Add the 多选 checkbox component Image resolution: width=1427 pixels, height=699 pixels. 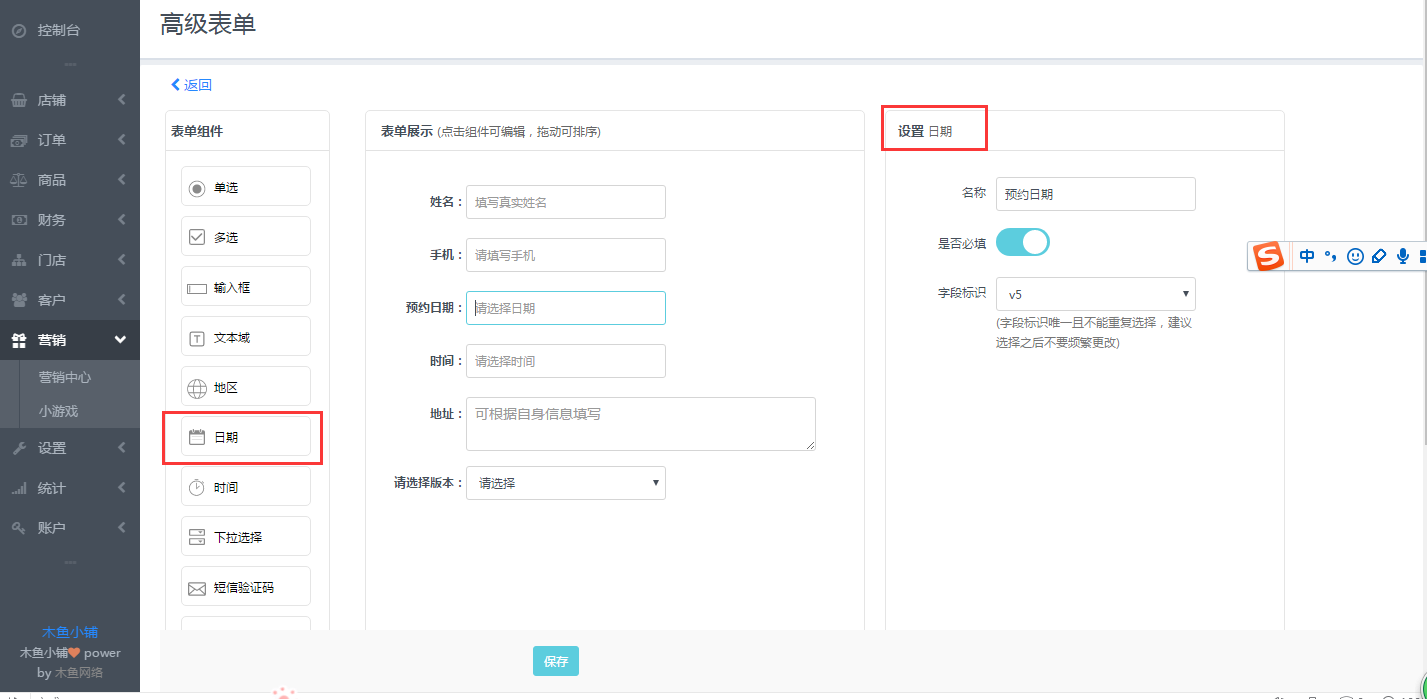tap(245, 237)
